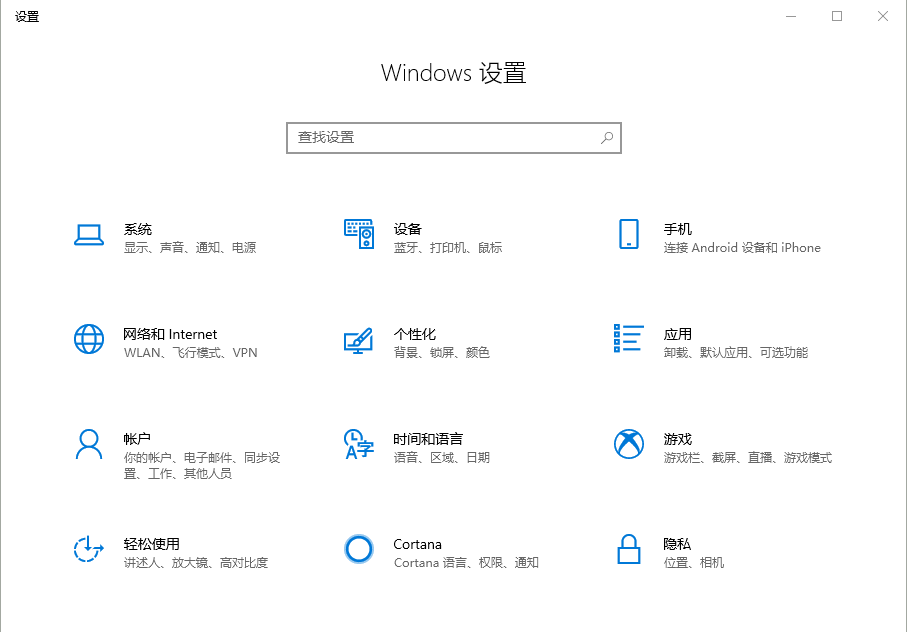Image resolution: width=907 pixels, height=632 pixels.
Task: Select the 隐私 title text
Action: 677,545
